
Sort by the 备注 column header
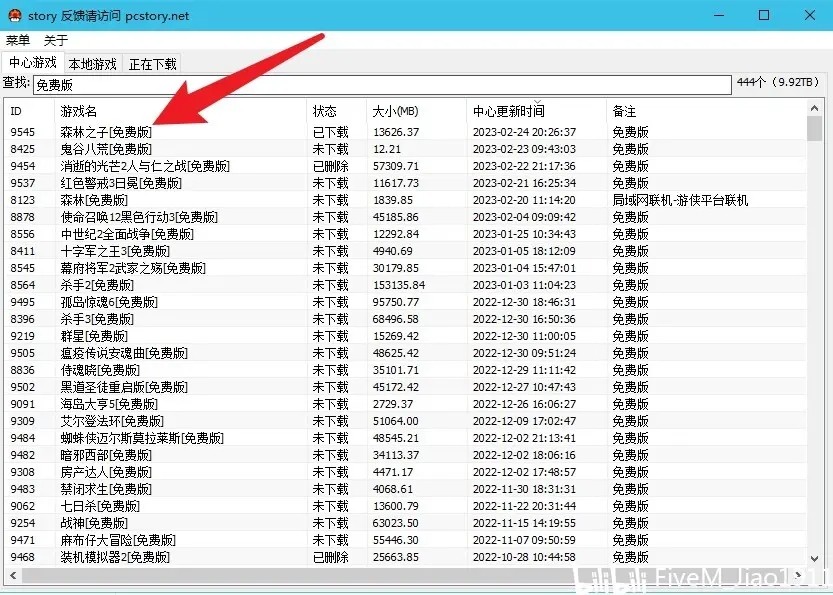706,111
